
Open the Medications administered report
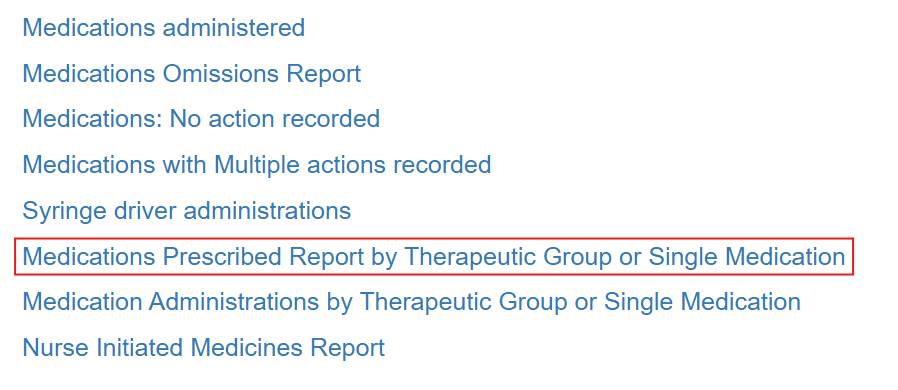pyautogui.click(x=163, y=27)
